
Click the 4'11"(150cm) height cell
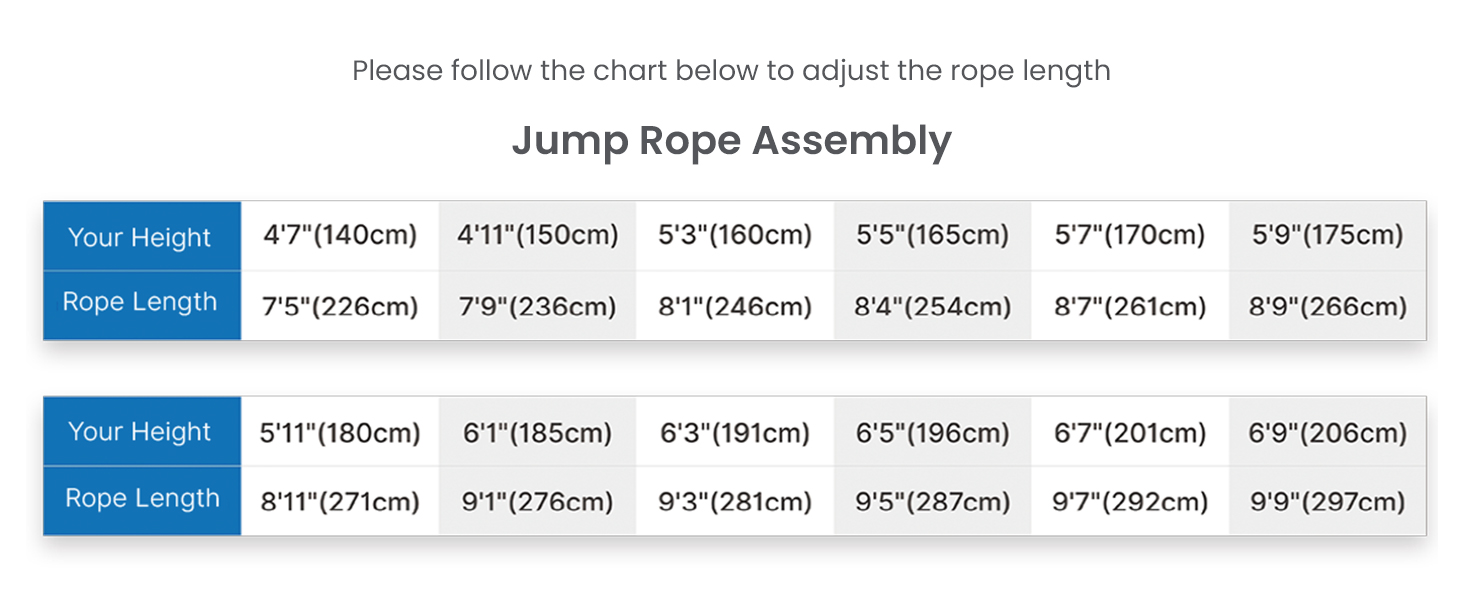pyautogui.click(x=538, y=236)
